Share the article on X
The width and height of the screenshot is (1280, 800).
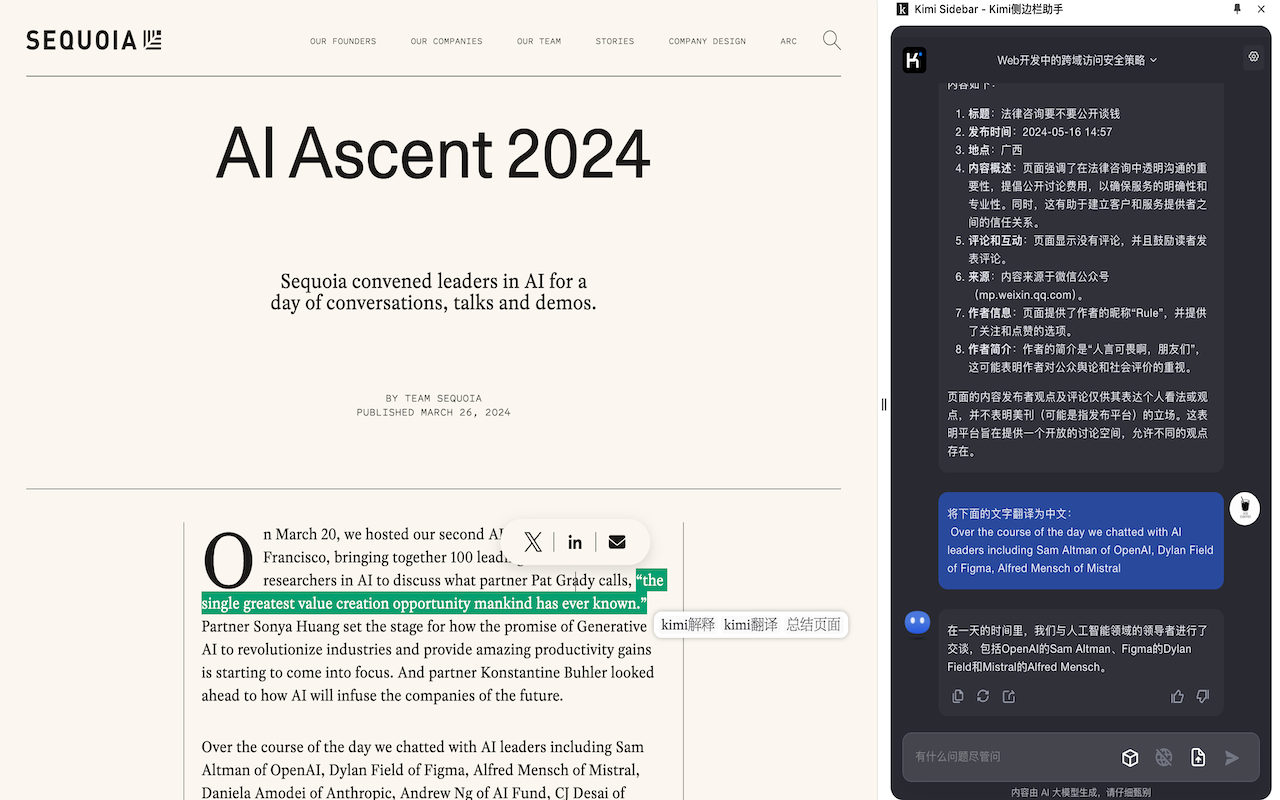pyautogui.click(x=533, y=542)
